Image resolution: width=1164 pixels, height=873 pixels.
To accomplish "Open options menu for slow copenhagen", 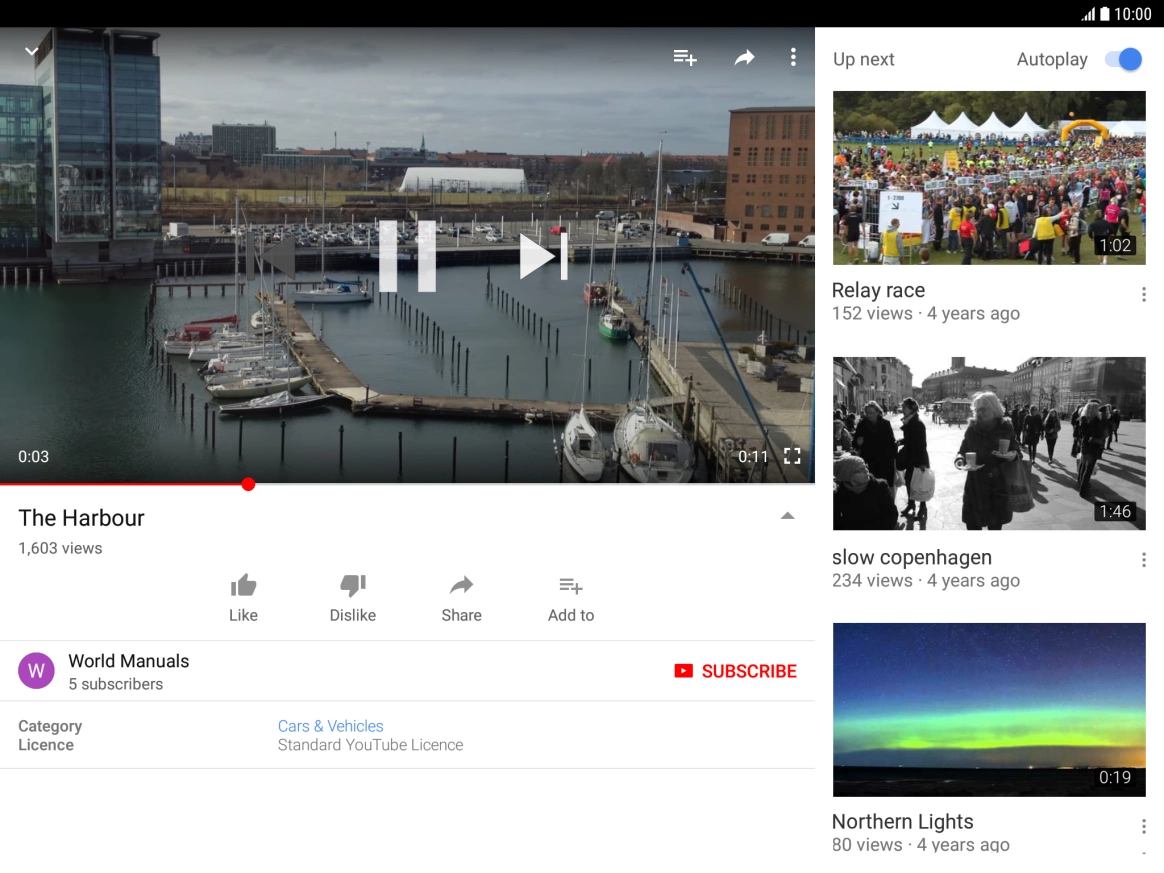I will point(1143,560).
